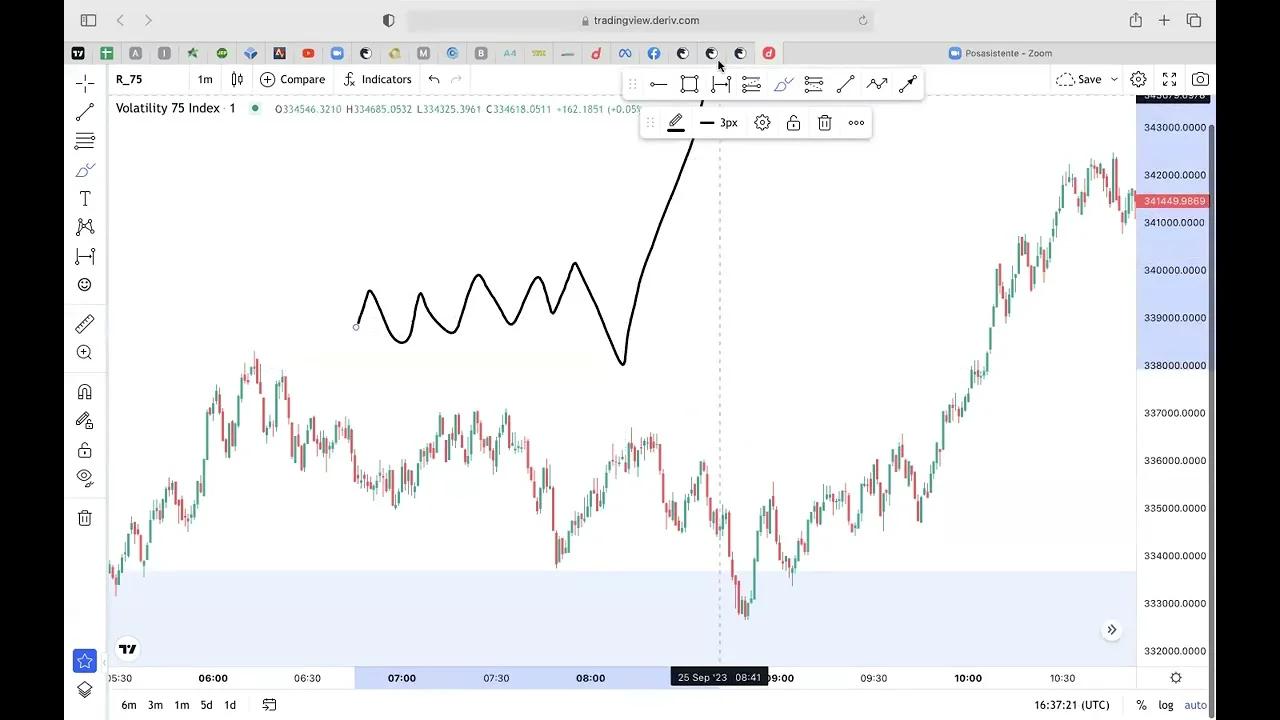Click the Compare button
Viewport: 1280px width, 720px height.
pos(293,79)
